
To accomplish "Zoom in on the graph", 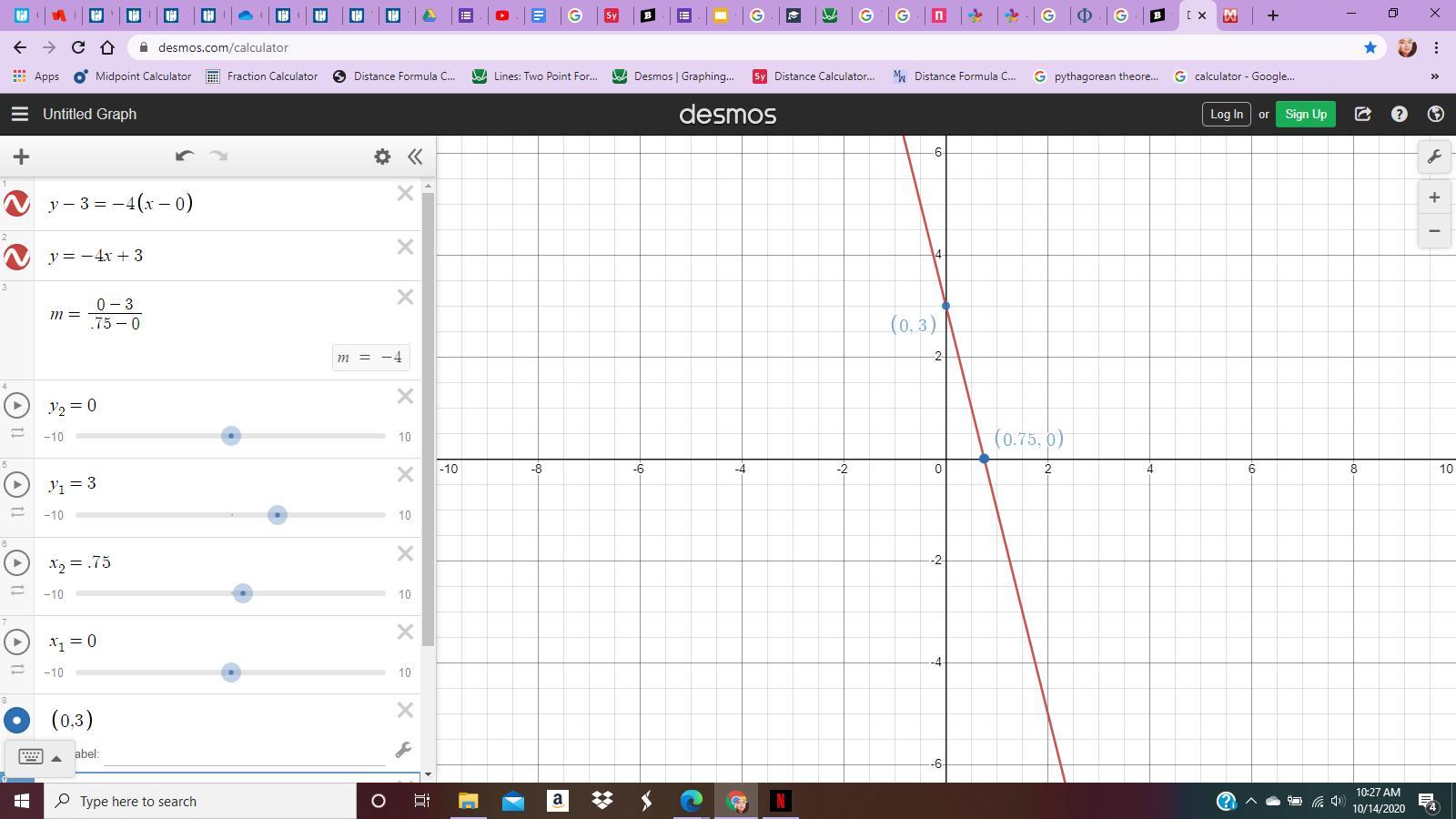I will 1434,197.
